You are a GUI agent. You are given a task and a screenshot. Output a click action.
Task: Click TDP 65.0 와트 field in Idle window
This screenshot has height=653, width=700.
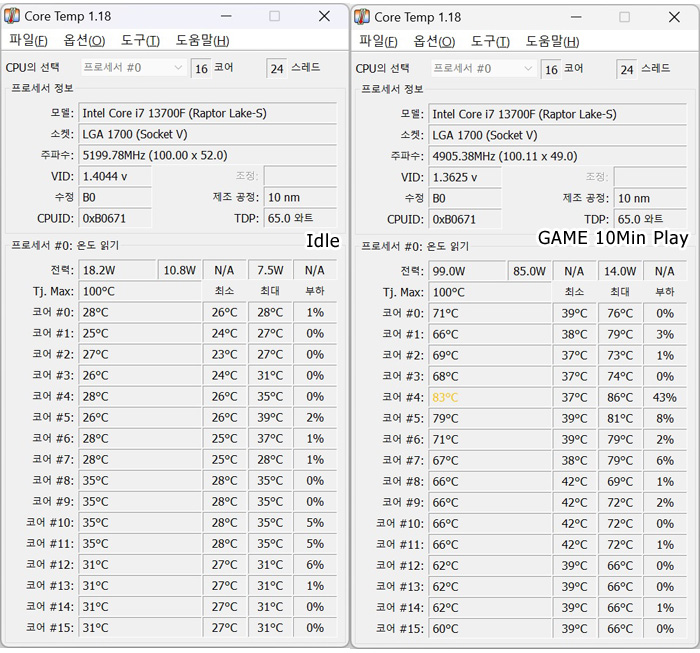[x=300, y=218]
